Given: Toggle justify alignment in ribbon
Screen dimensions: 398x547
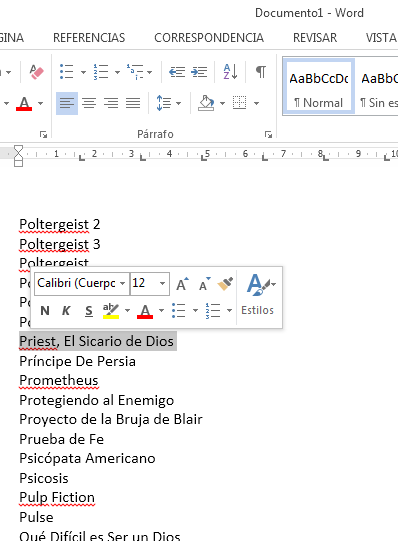Looking at the screenshot, I should click(x=133, y=103).
